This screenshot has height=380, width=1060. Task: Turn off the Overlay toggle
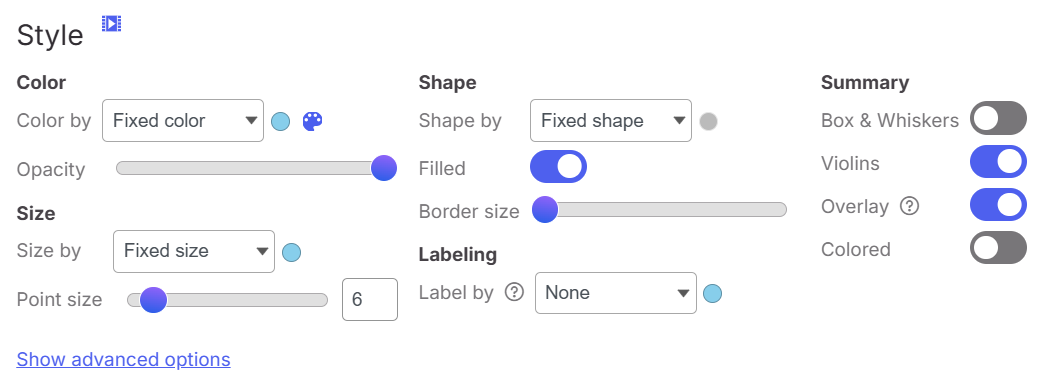tap(998, 205)
